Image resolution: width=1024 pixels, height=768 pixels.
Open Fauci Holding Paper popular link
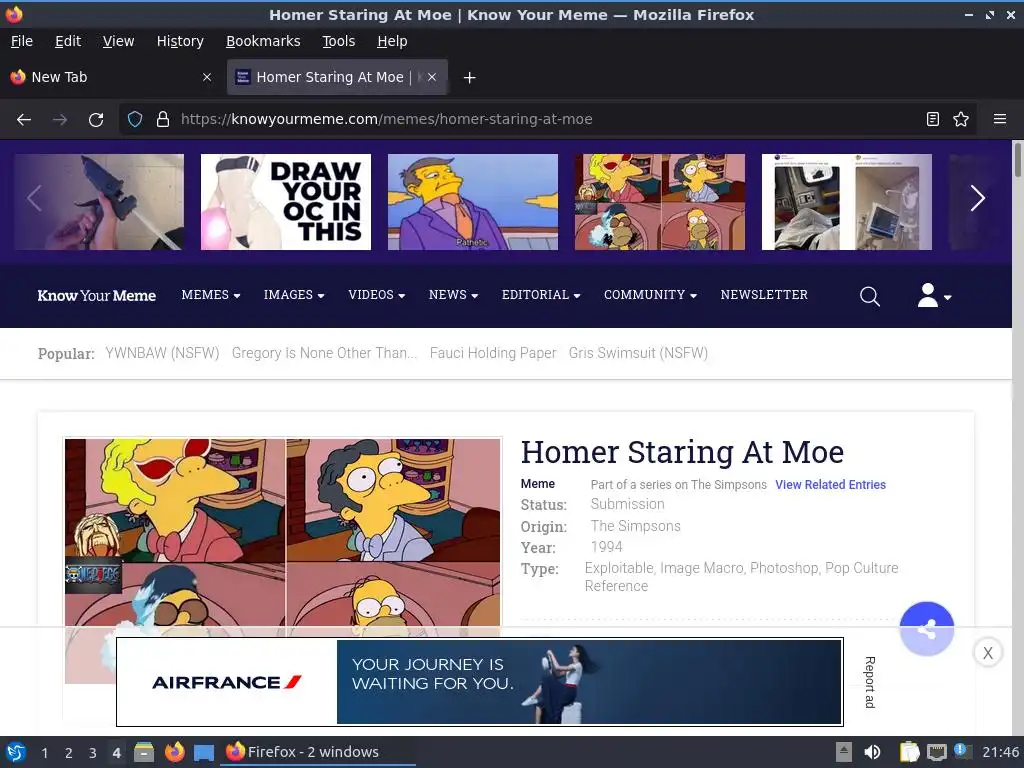pyautogui.click(x=493, y=353)
